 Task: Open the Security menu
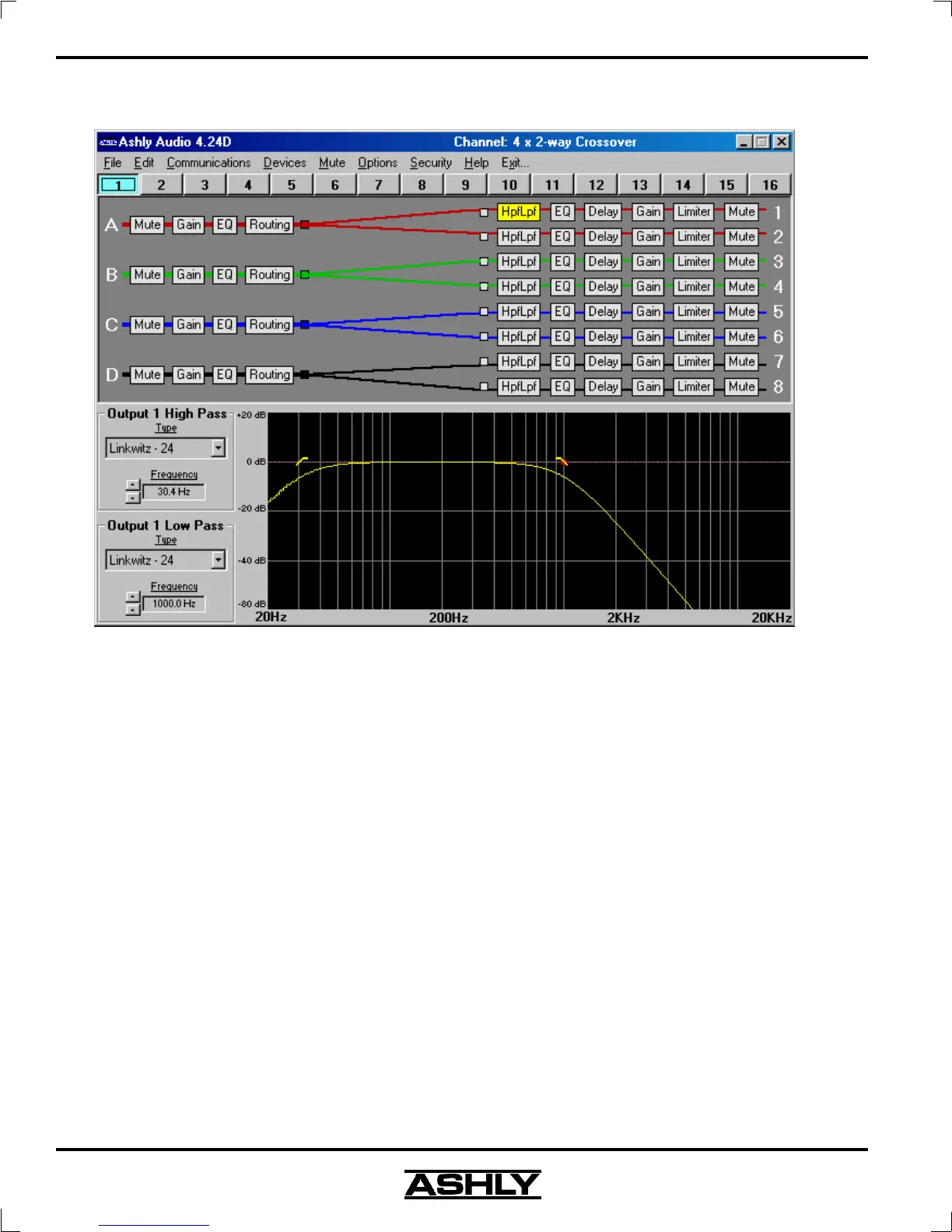pos(431,163)
